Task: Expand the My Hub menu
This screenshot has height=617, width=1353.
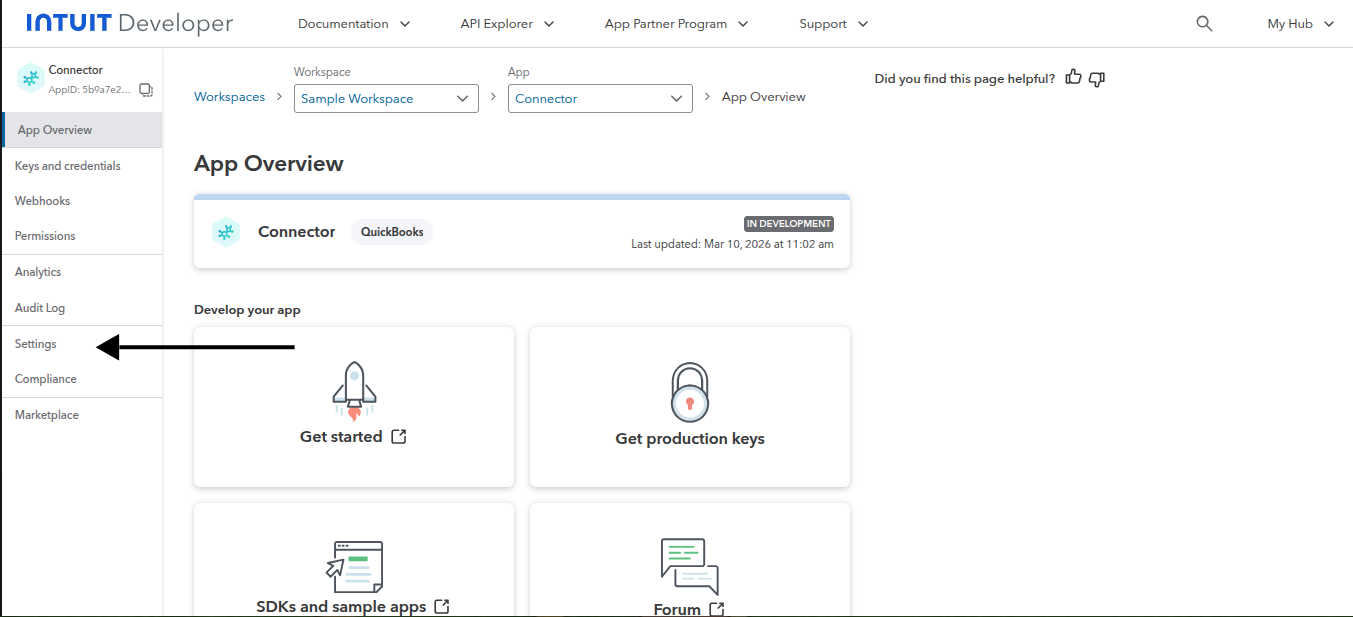Action: (x=1300, y=24)
